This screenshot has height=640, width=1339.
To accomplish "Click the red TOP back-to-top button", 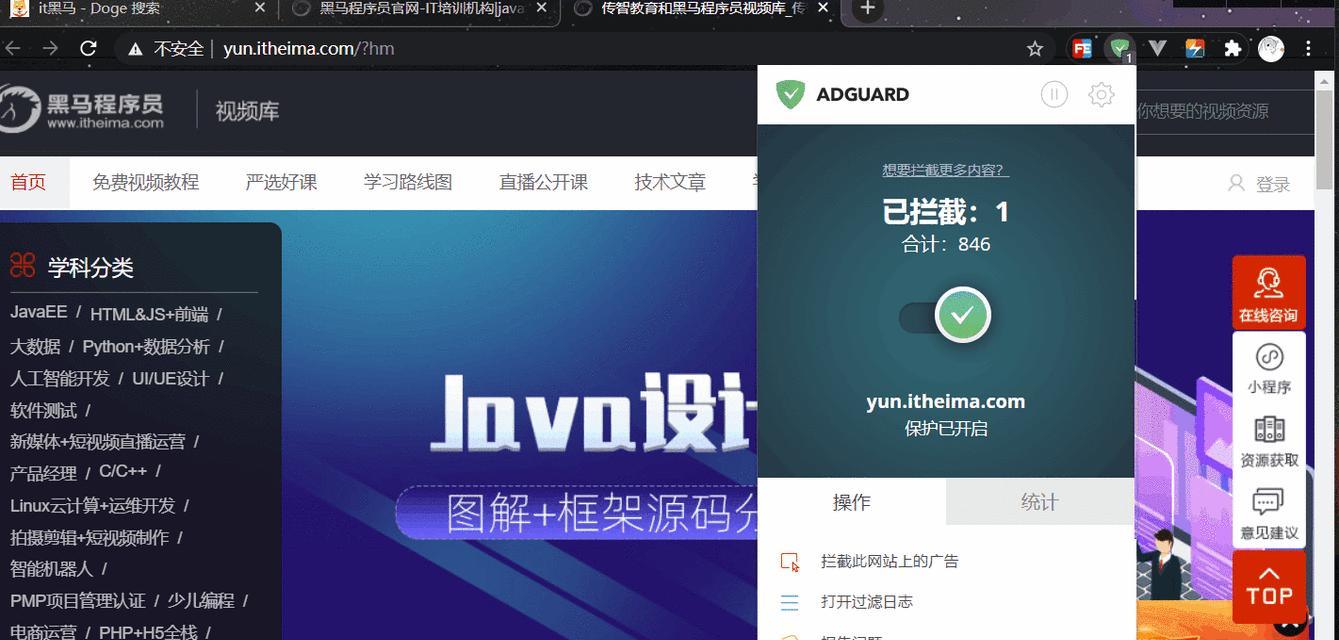I will pos(1269,587).
